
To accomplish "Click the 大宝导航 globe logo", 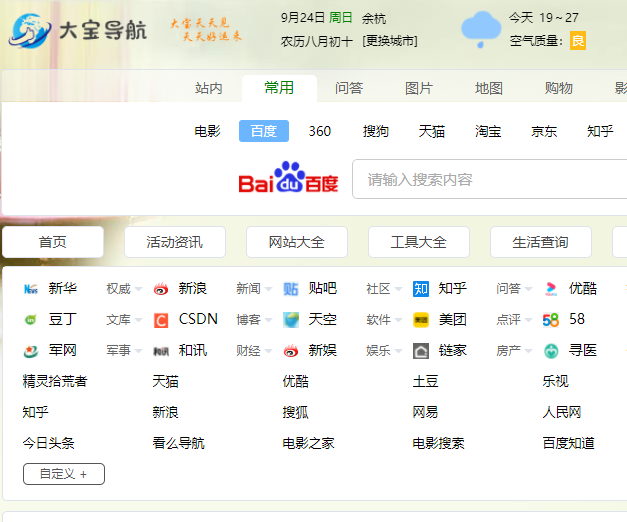I will [30, 30].
